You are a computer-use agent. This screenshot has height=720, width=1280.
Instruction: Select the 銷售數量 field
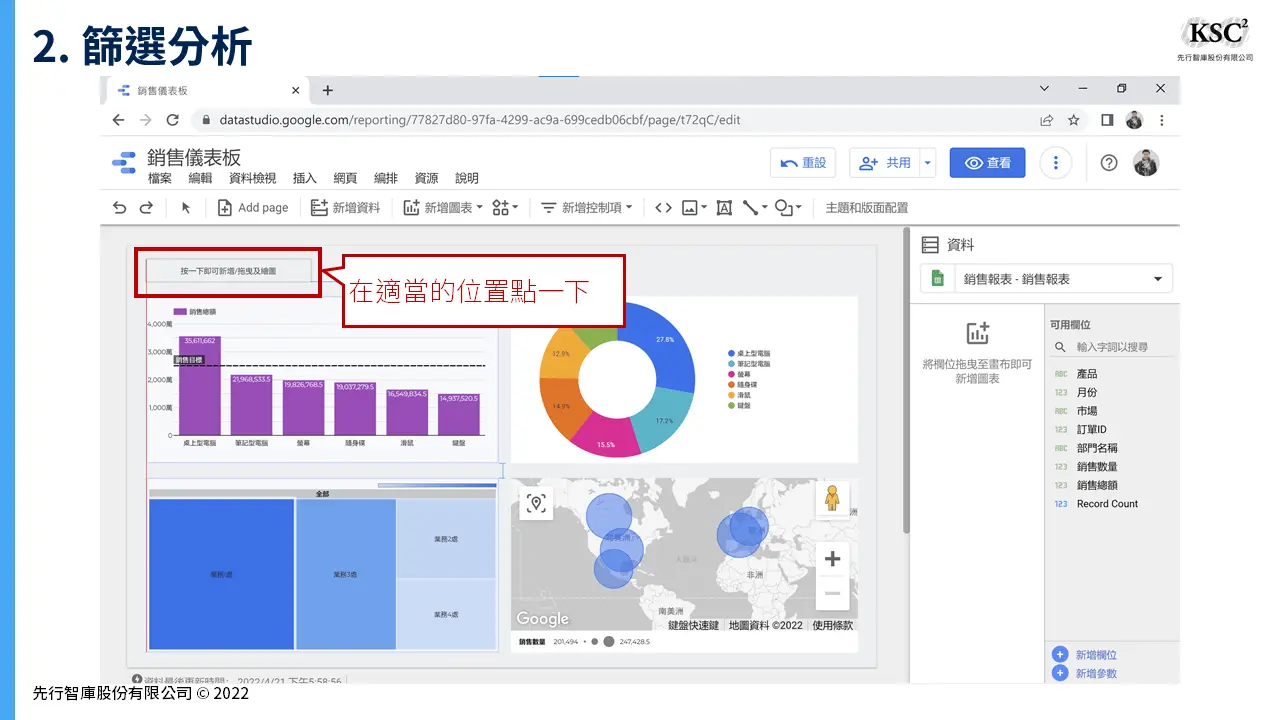[x=1097, y=467]
